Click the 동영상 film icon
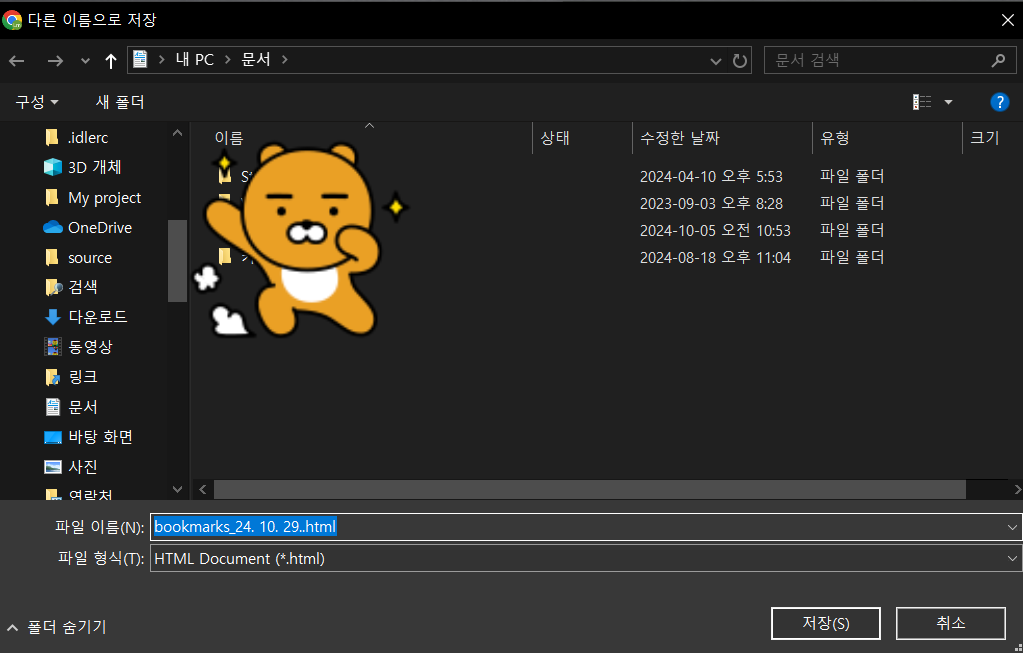 coord(53,347)
